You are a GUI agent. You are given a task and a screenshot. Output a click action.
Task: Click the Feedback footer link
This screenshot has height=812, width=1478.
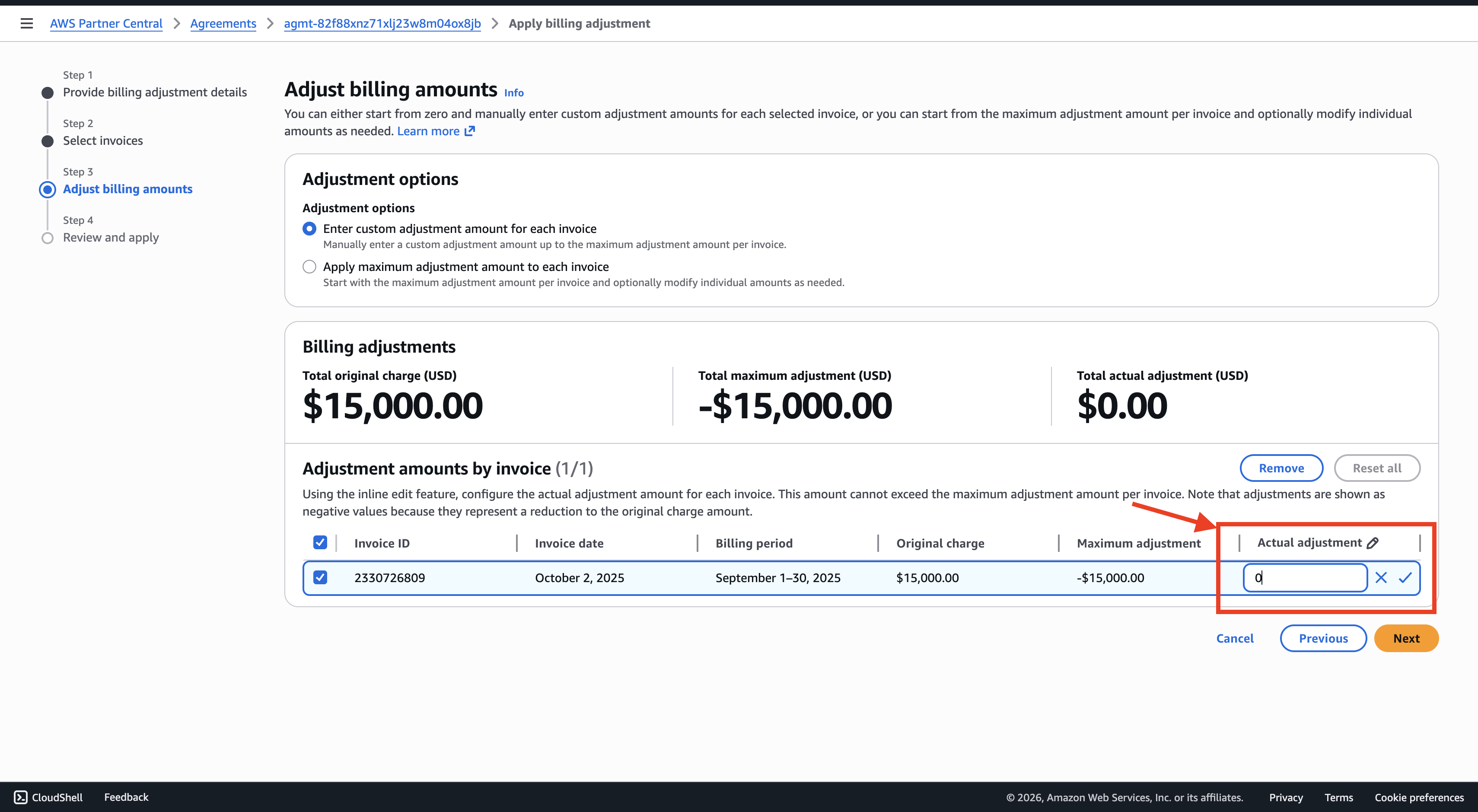click(x=126, y=797)
